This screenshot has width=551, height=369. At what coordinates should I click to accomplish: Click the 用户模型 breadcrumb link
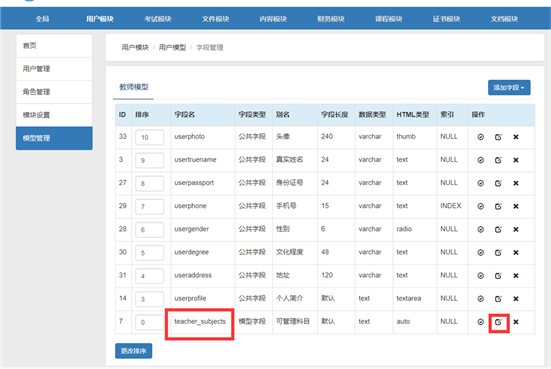click(172, 47)
